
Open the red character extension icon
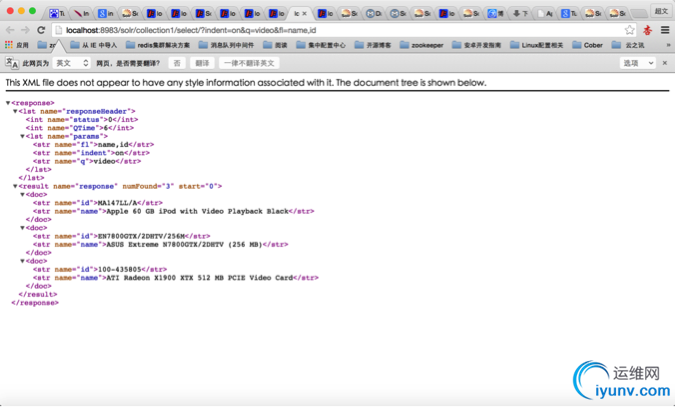coord(648,30)
